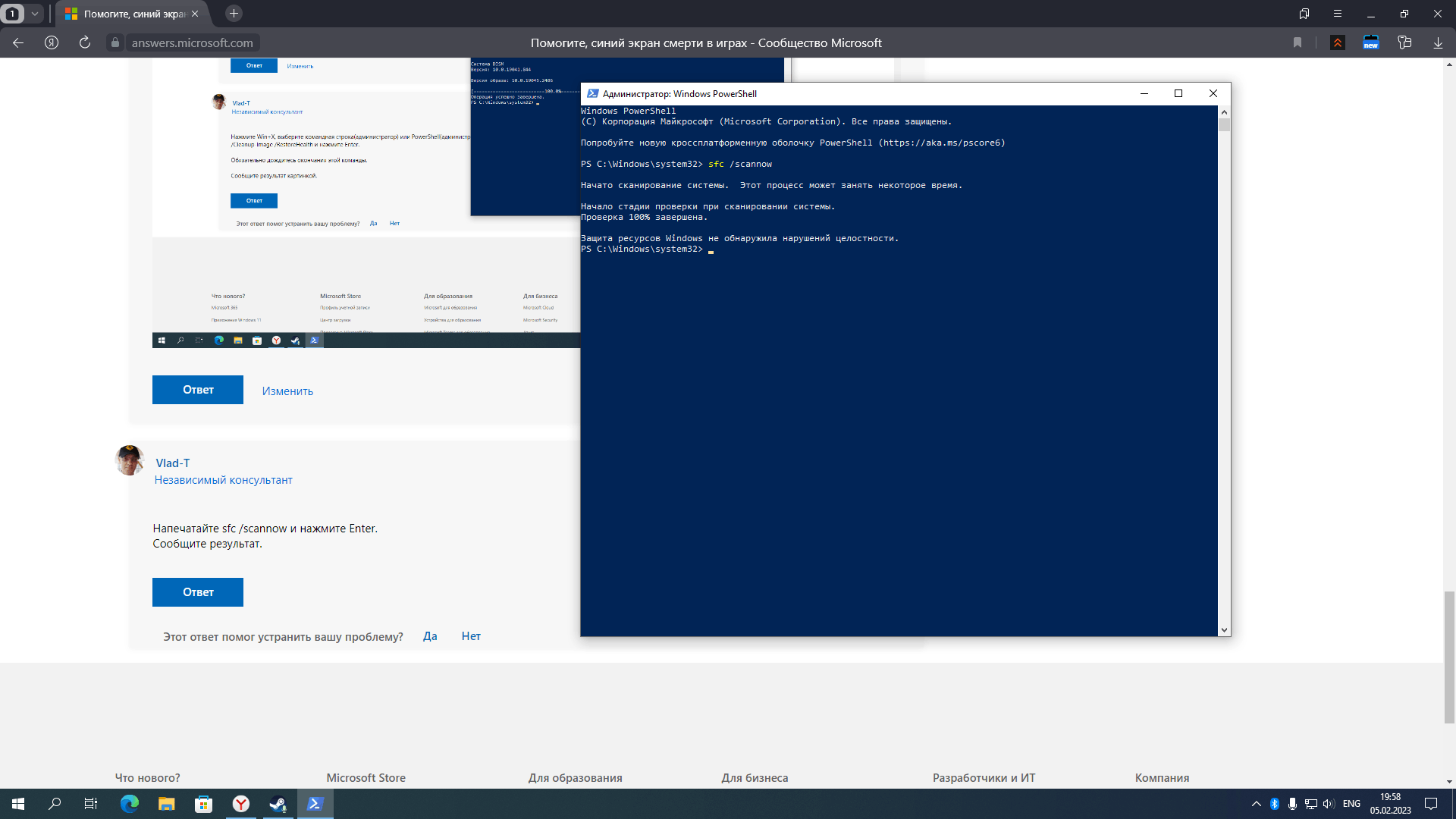Bookmark this page

(x=1298, y=42)
